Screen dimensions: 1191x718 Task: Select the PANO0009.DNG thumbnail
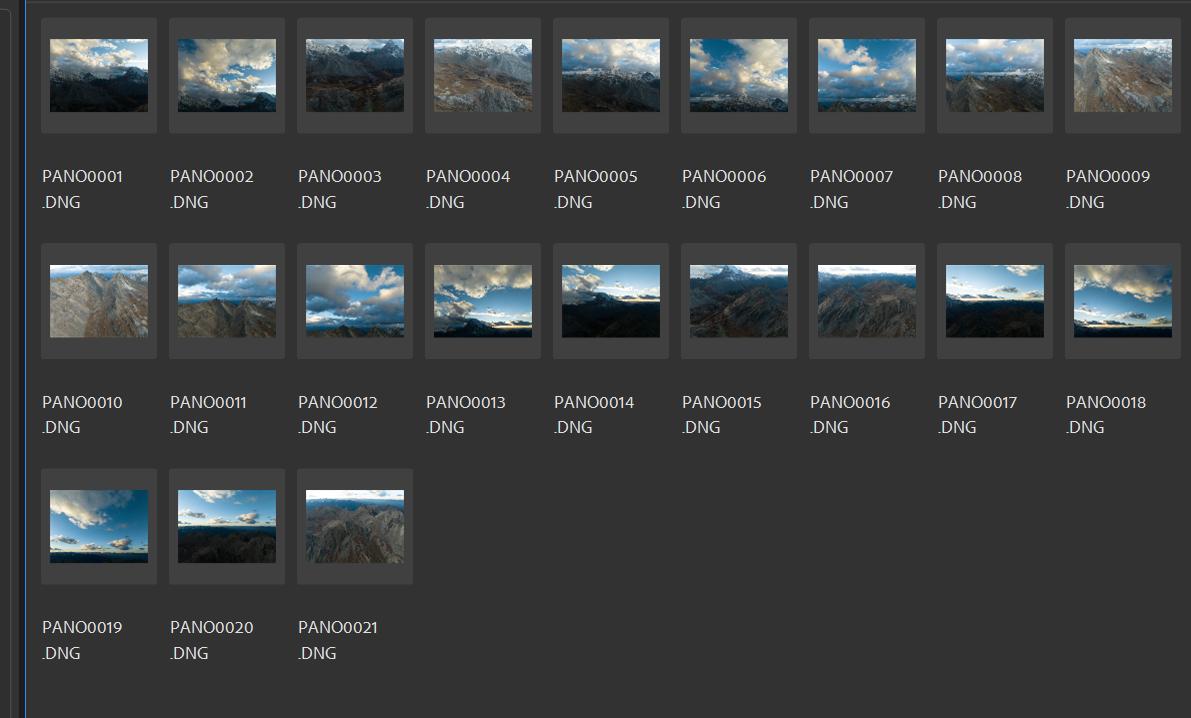[1123, 75]
